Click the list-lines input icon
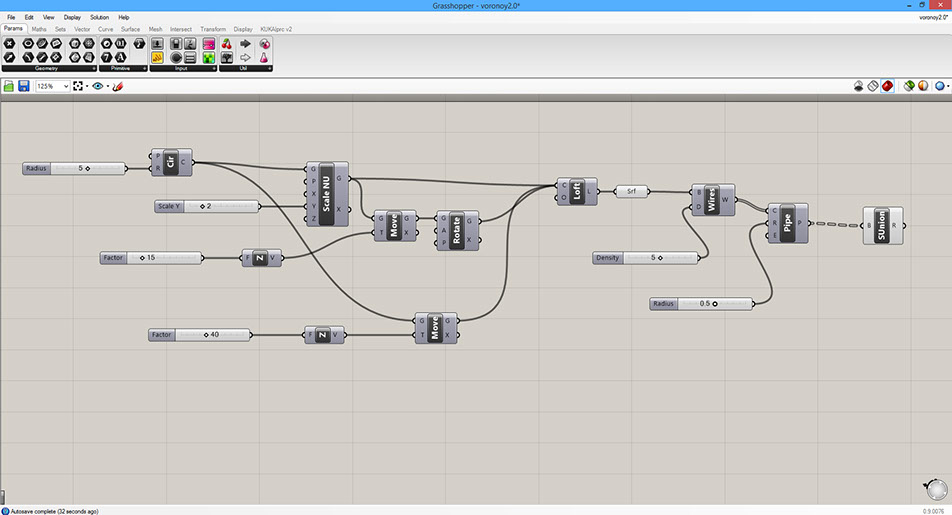The width and height of the screenshot is (952, 515). tap(190, 58)
